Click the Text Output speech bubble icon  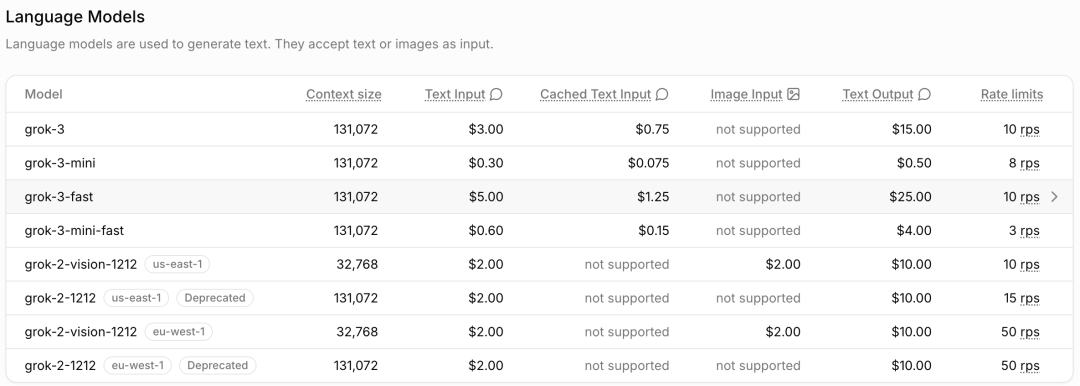[925, 94]
